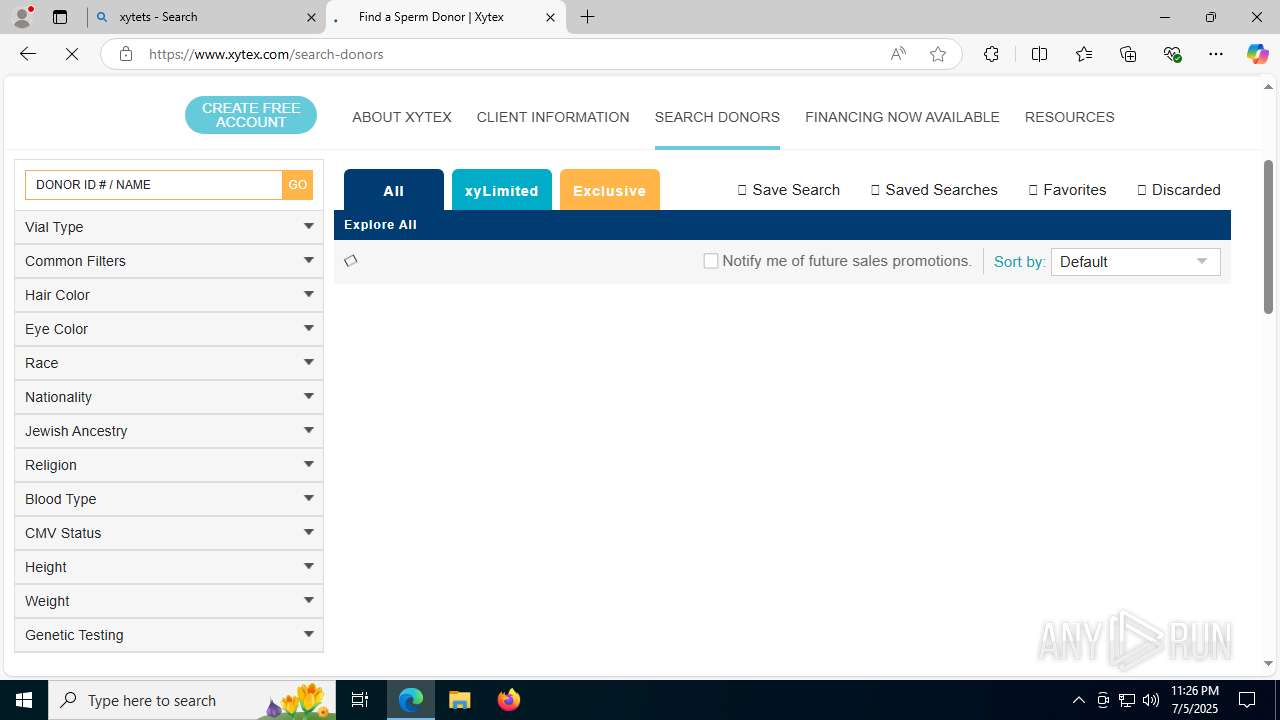Viewport: 1280px width, 720px height.
Task: Open Browser essentials
Action: (1172, 54)
